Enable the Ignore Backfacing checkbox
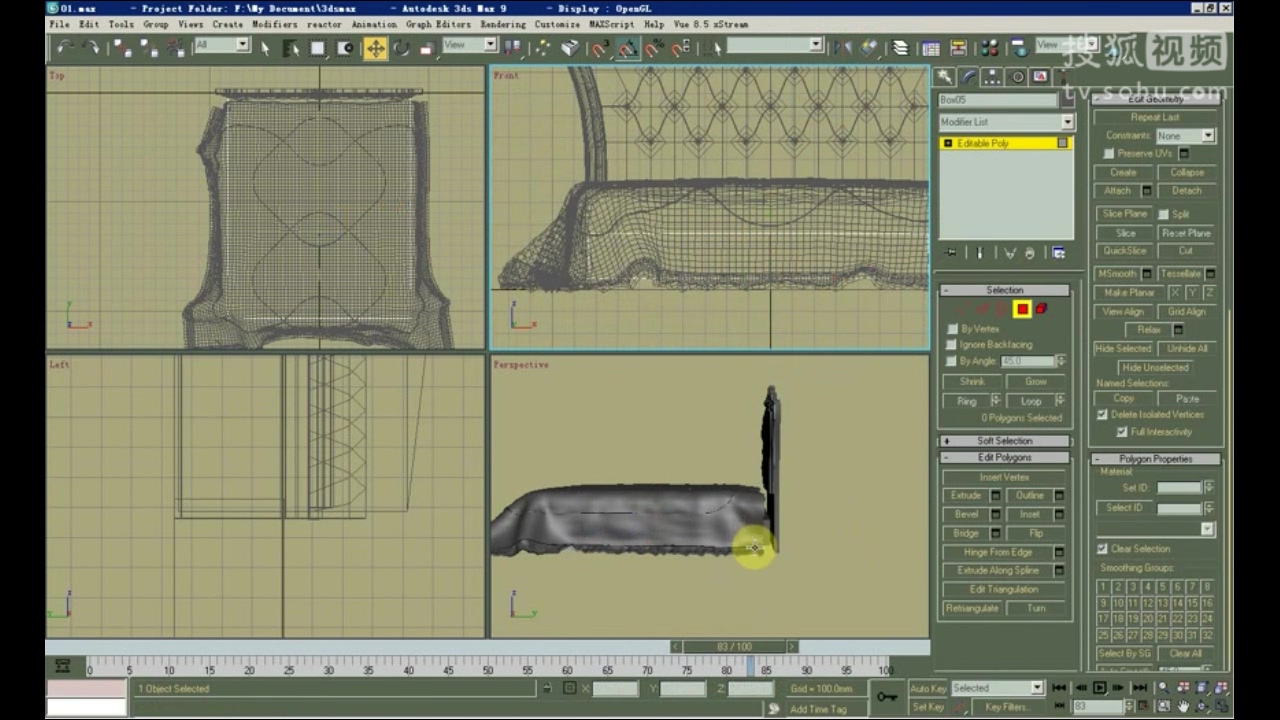Viewport: 1280px width, 720px height. [x=951, y=344]
